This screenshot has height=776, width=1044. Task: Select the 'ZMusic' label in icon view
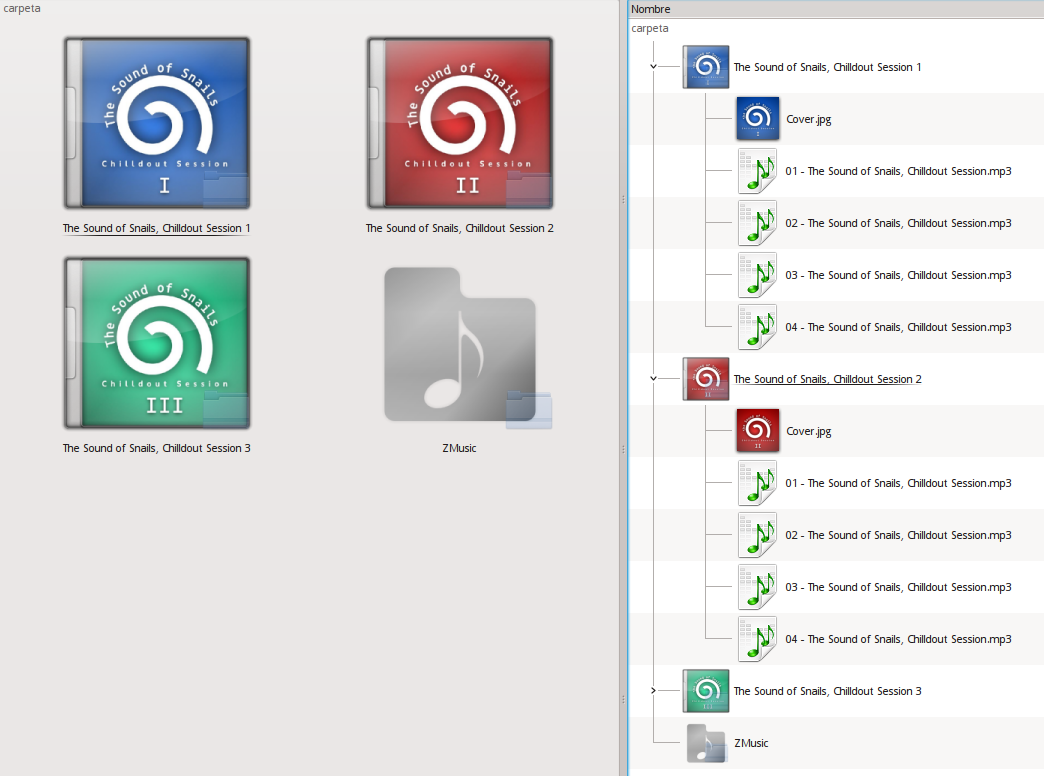[459, 448]
